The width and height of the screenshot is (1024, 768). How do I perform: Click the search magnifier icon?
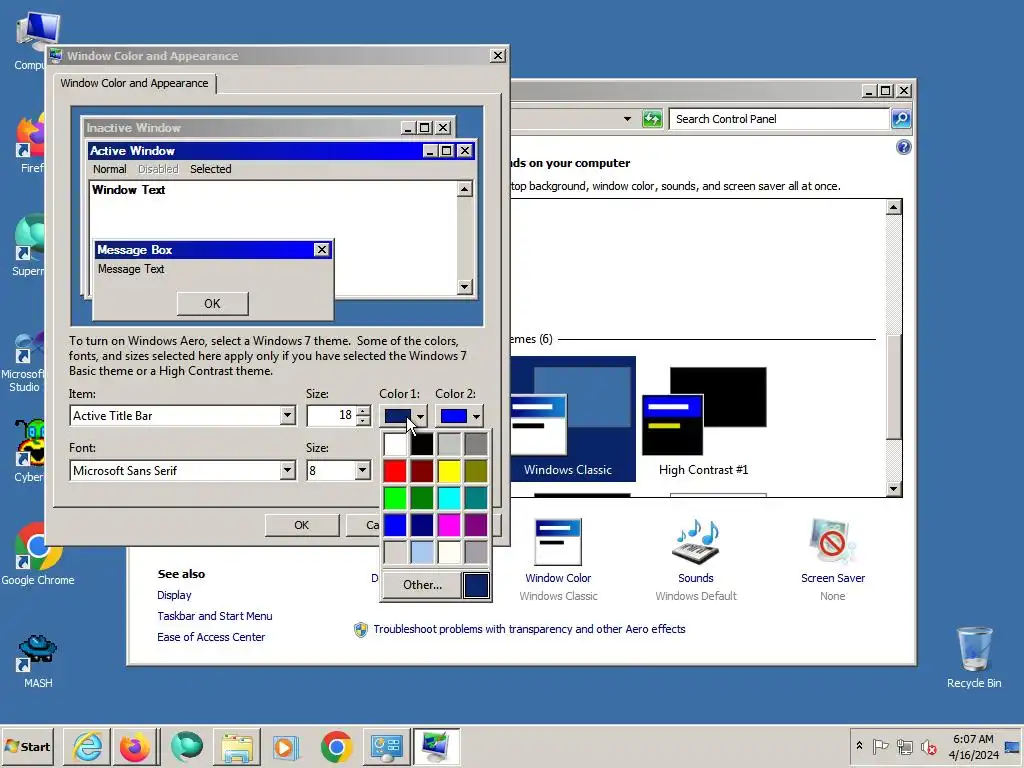(x=901, y=119)
